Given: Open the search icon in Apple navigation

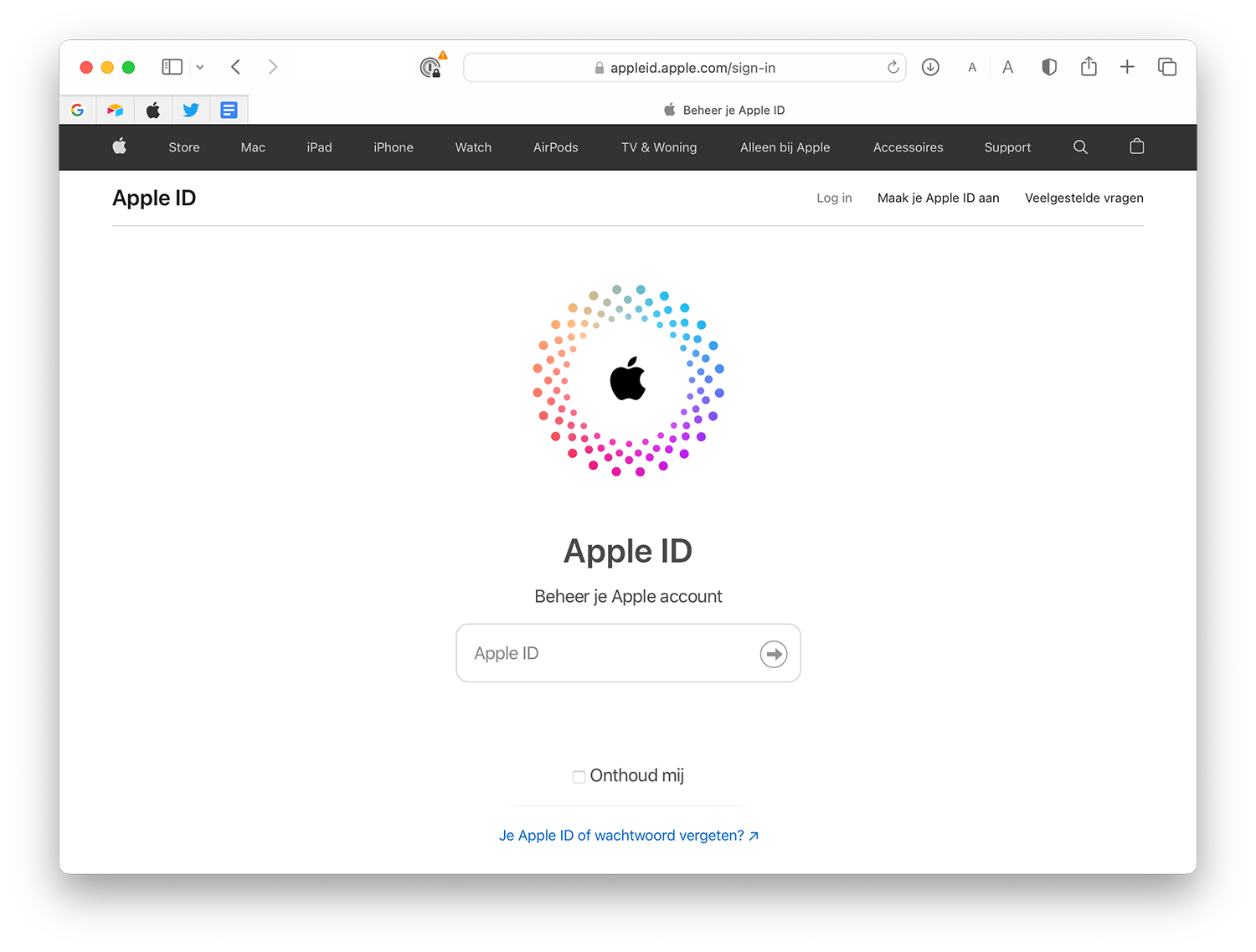Looking at the screenshot, I should click(x=1080, y=147).
